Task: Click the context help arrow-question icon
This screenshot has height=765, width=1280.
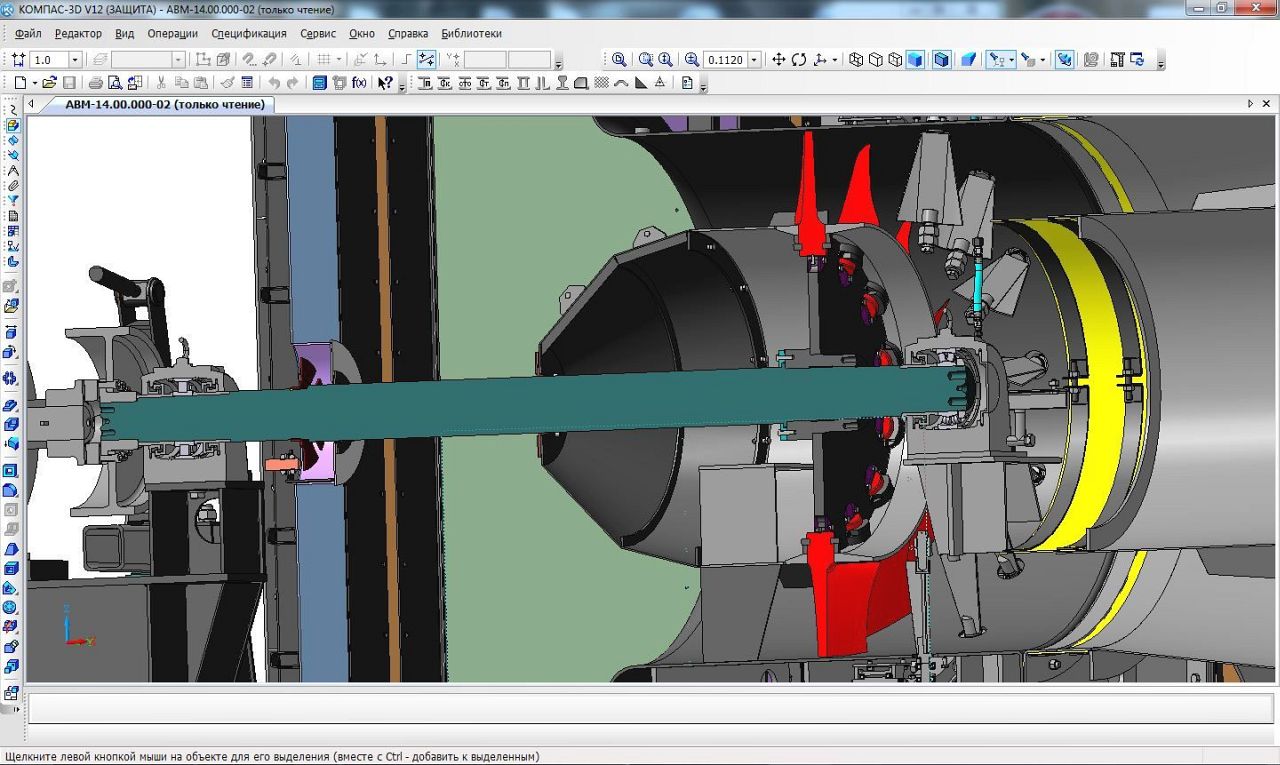Action: click(385, 83)
